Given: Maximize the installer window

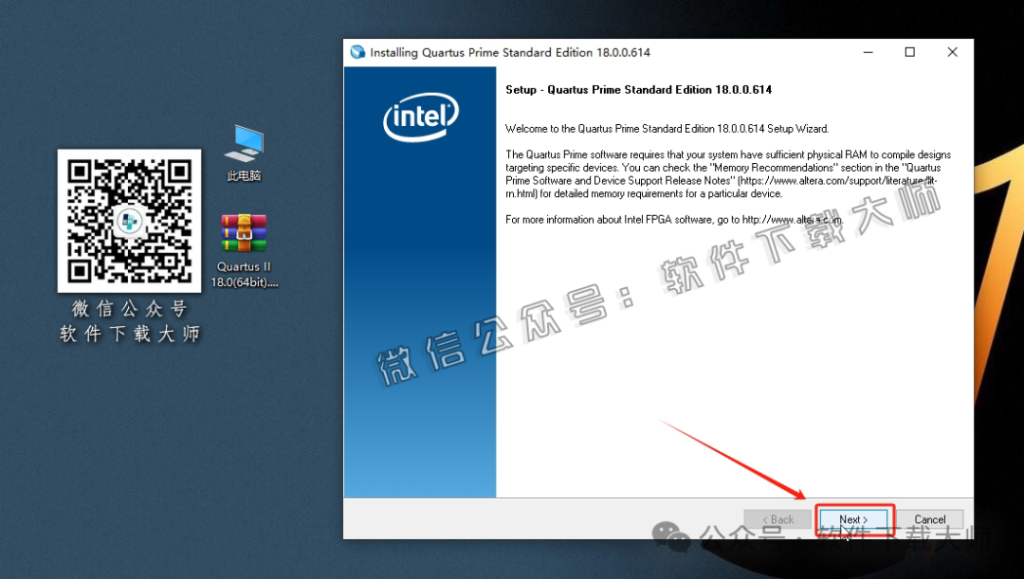Looking at the screenshot, I should (910, 51).
